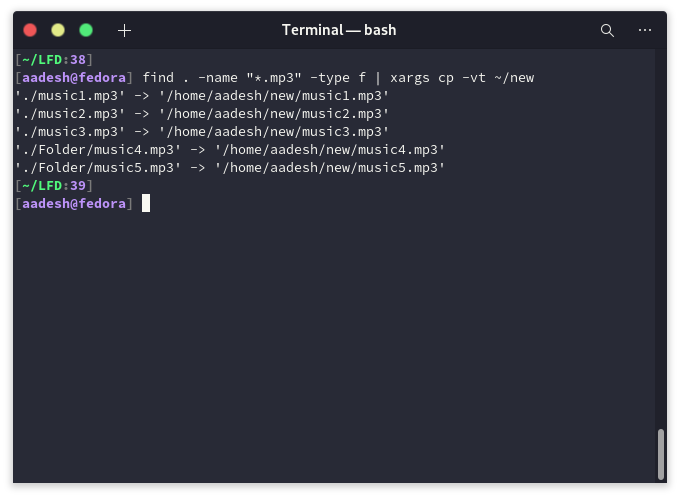
Task: Click the 'find . -name' command text
Action: pyautogui.click(x=190, y=77)
